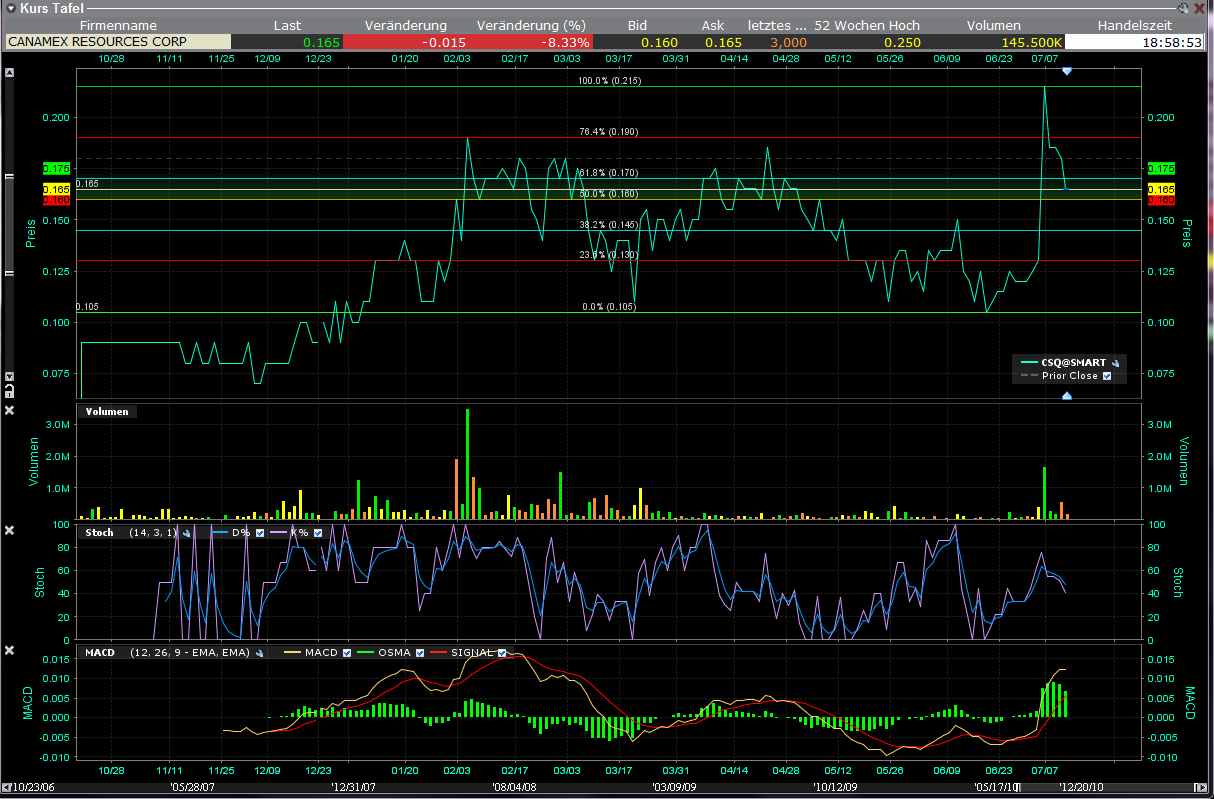The height and width of the screenshot is (799, 1214).
Task: Click the wrench icon in Kurs Tafel title bar
Action: coord(1185,7)
